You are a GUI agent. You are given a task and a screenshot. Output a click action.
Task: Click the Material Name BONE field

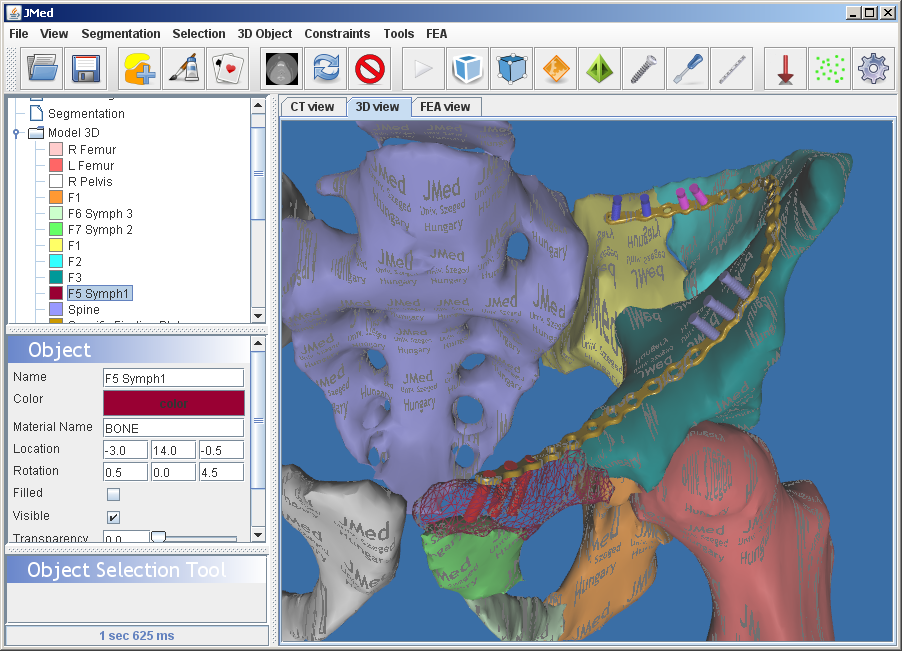[x=174, y=428]
